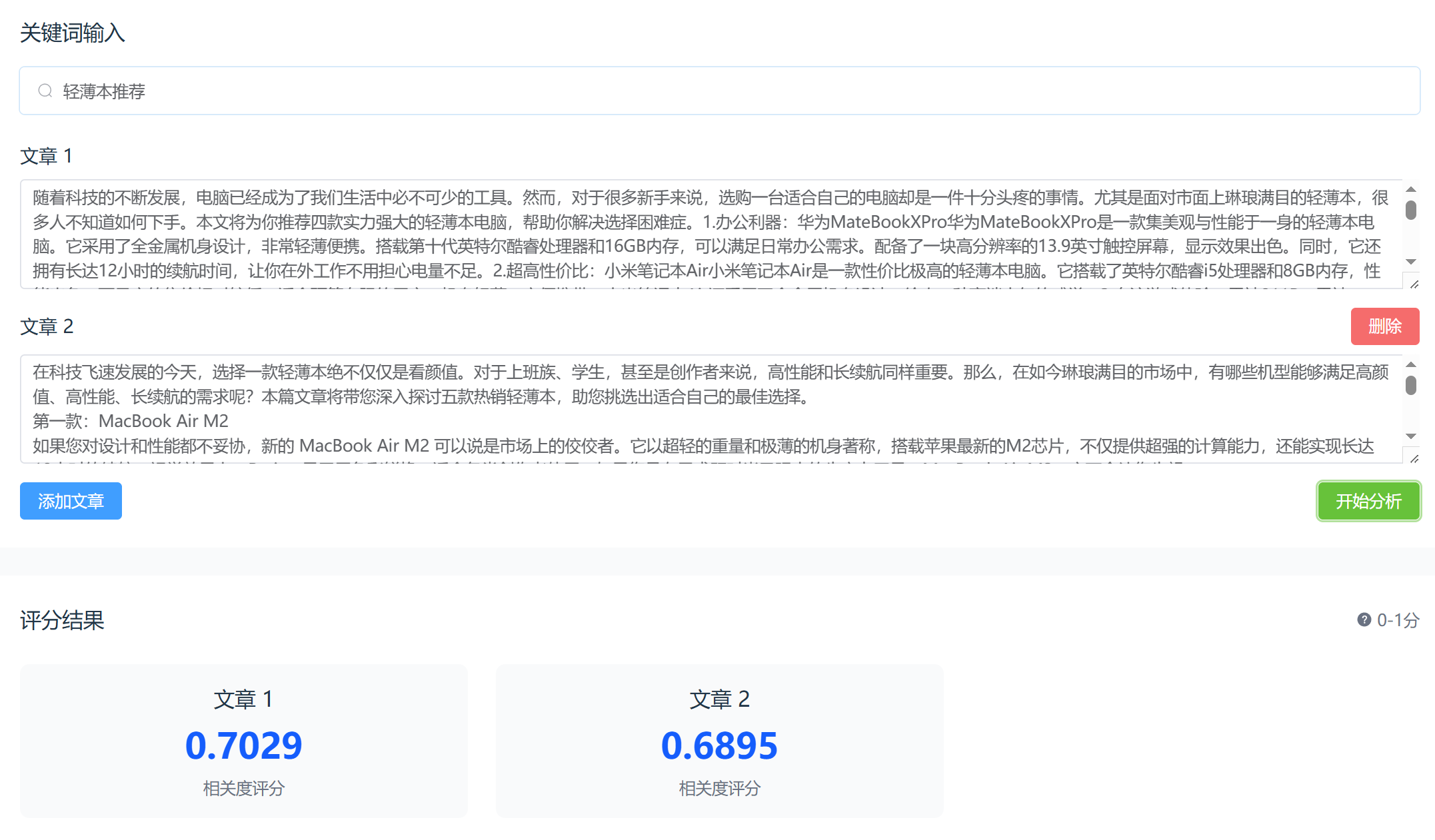Click the 文章 2 scrollbar thumb
Image resolution: width=1435 pixels, height=840 pixels.
pyautogui.click(x=1410, y=385)
